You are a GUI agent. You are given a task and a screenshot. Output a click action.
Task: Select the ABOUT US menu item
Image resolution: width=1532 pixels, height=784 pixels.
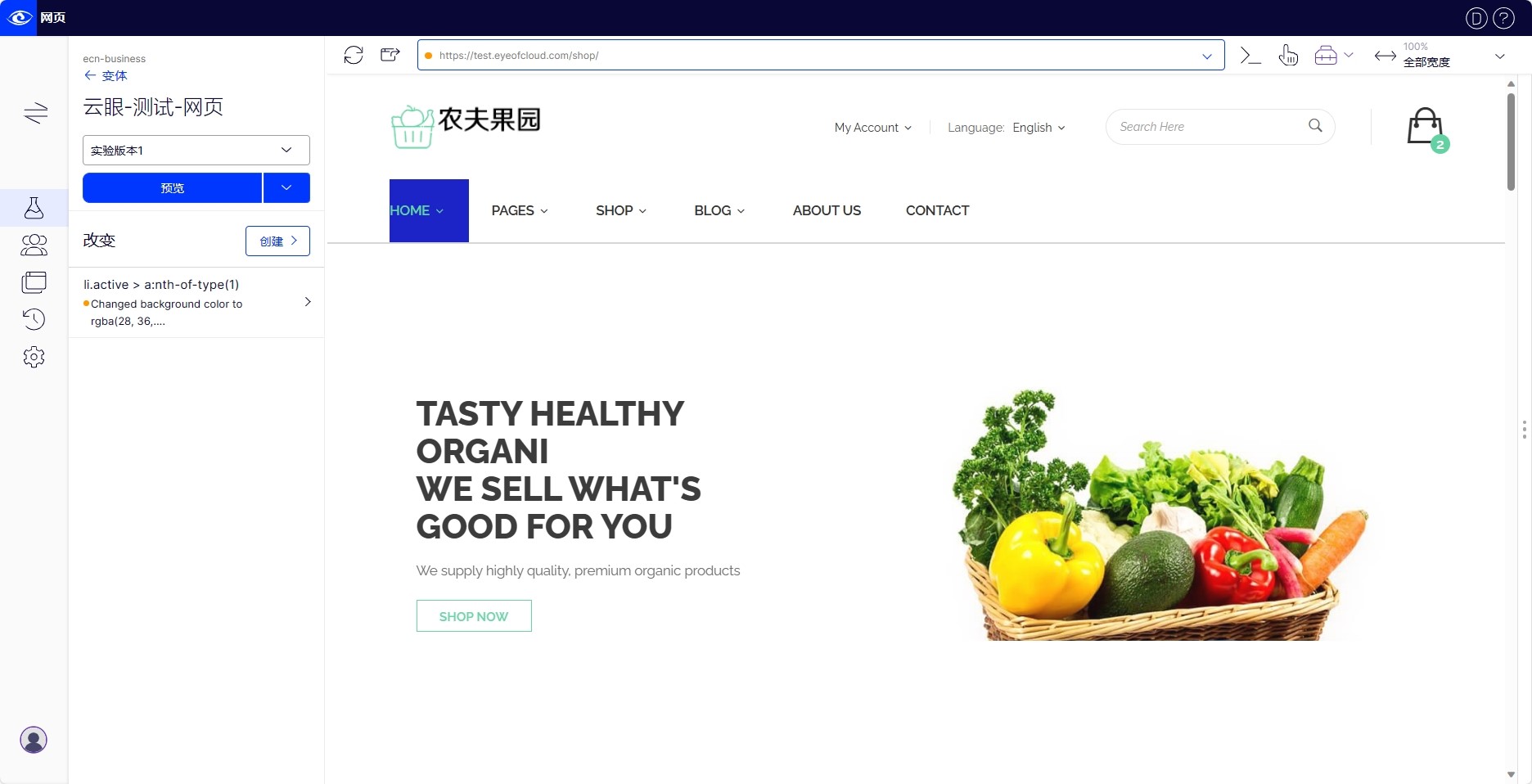click(x=827, y=210)
